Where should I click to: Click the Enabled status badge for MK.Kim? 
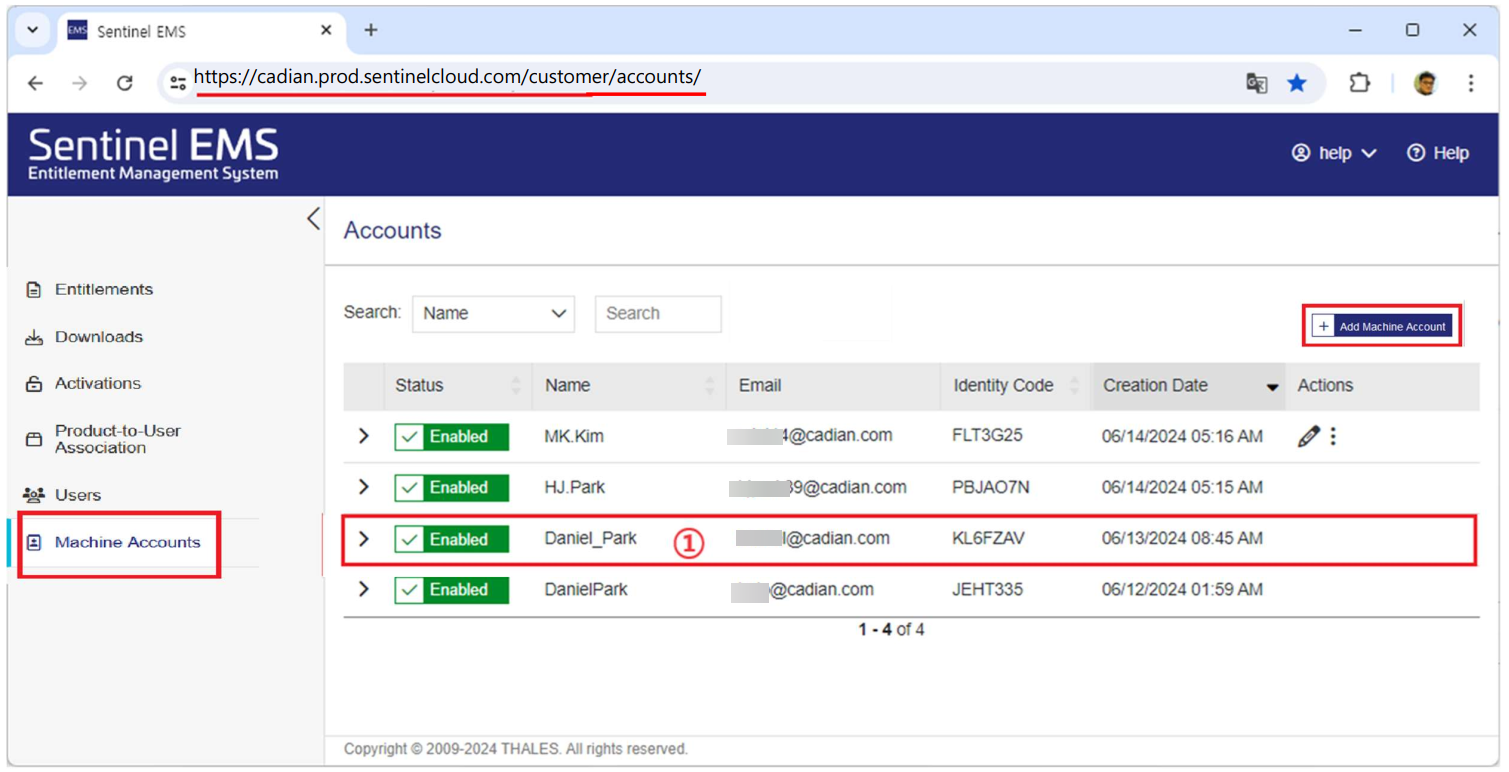click(451, 437)
